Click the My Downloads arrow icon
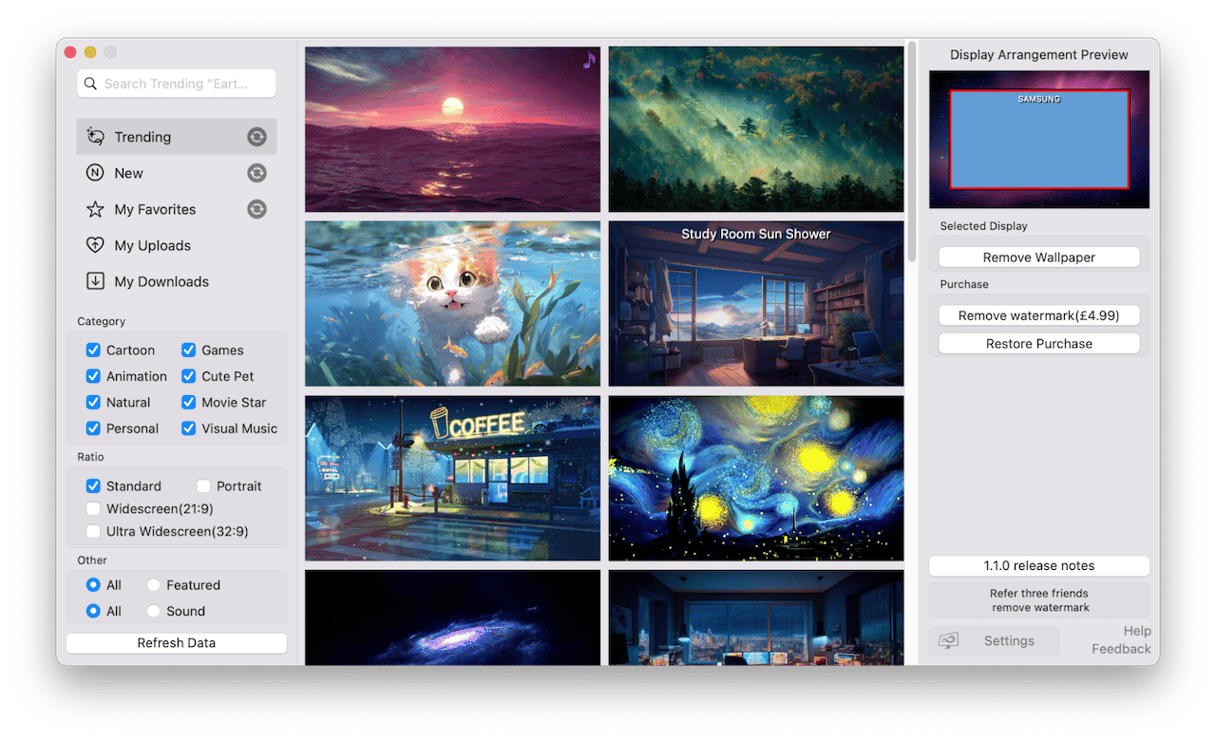This screenshot has height=740, width=1216. 95,281
